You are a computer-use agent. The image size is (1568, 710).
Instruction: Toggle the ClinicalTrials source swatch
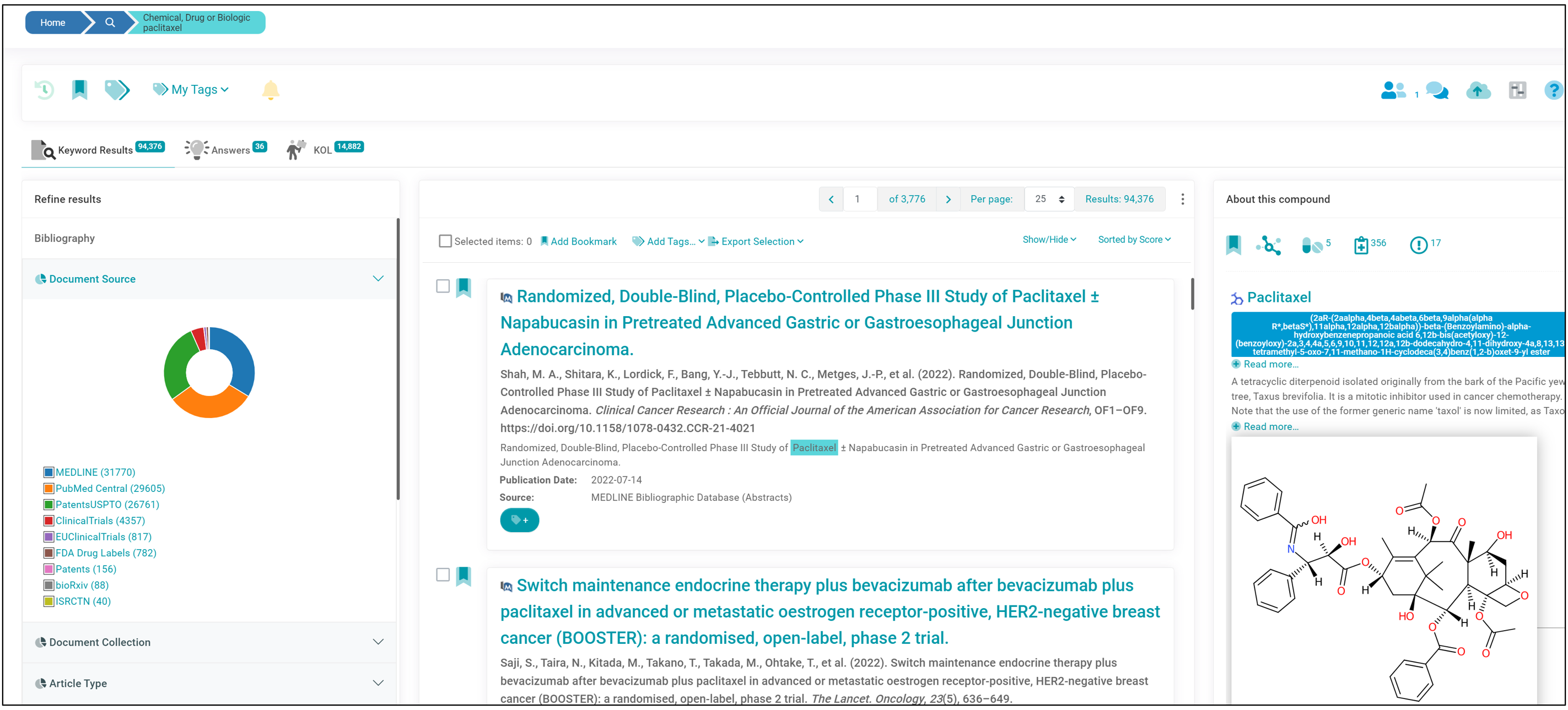pos(49,521)
